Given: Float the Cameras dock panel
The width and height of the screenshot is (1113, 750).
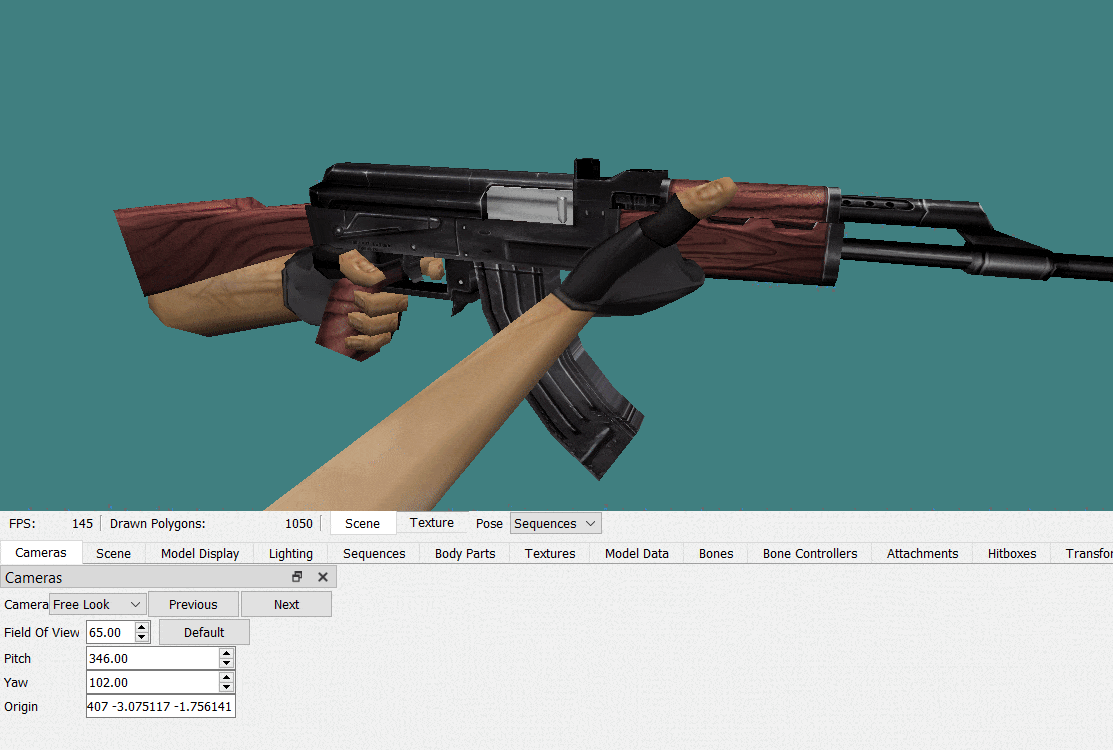Looking at the screenshot, I should 297,577.
